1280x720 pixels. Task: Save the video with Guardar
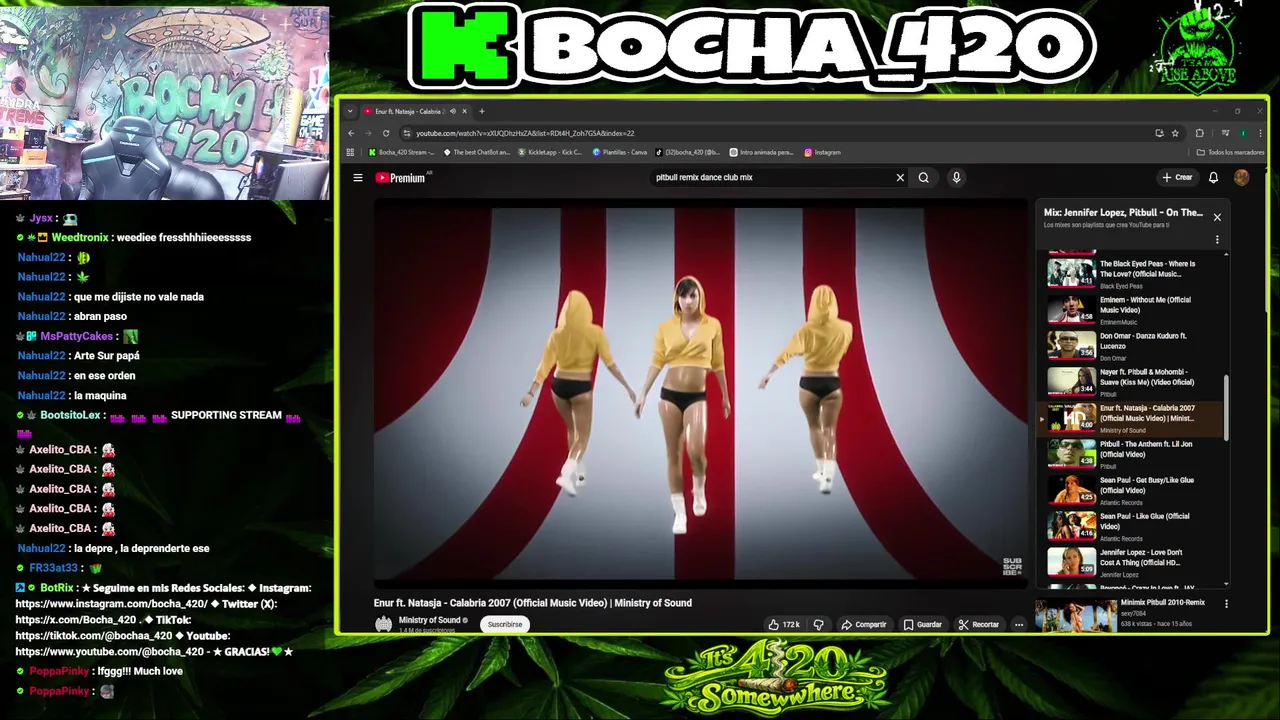[923, 624]
